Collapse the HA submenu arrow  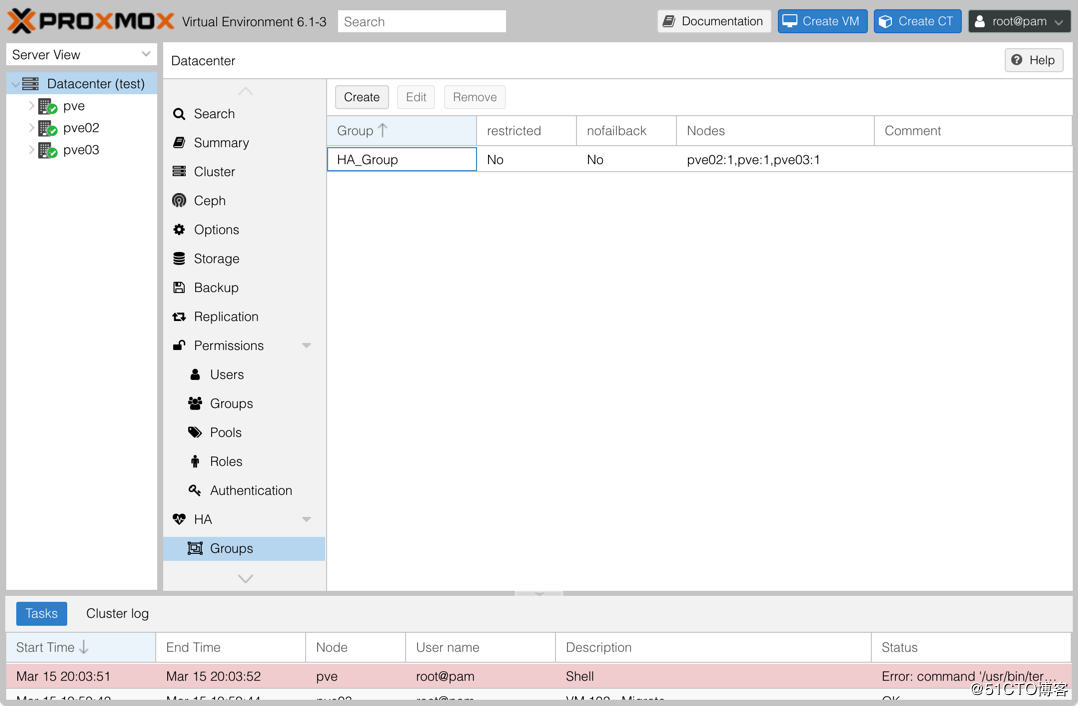click(x=307, y=520)
